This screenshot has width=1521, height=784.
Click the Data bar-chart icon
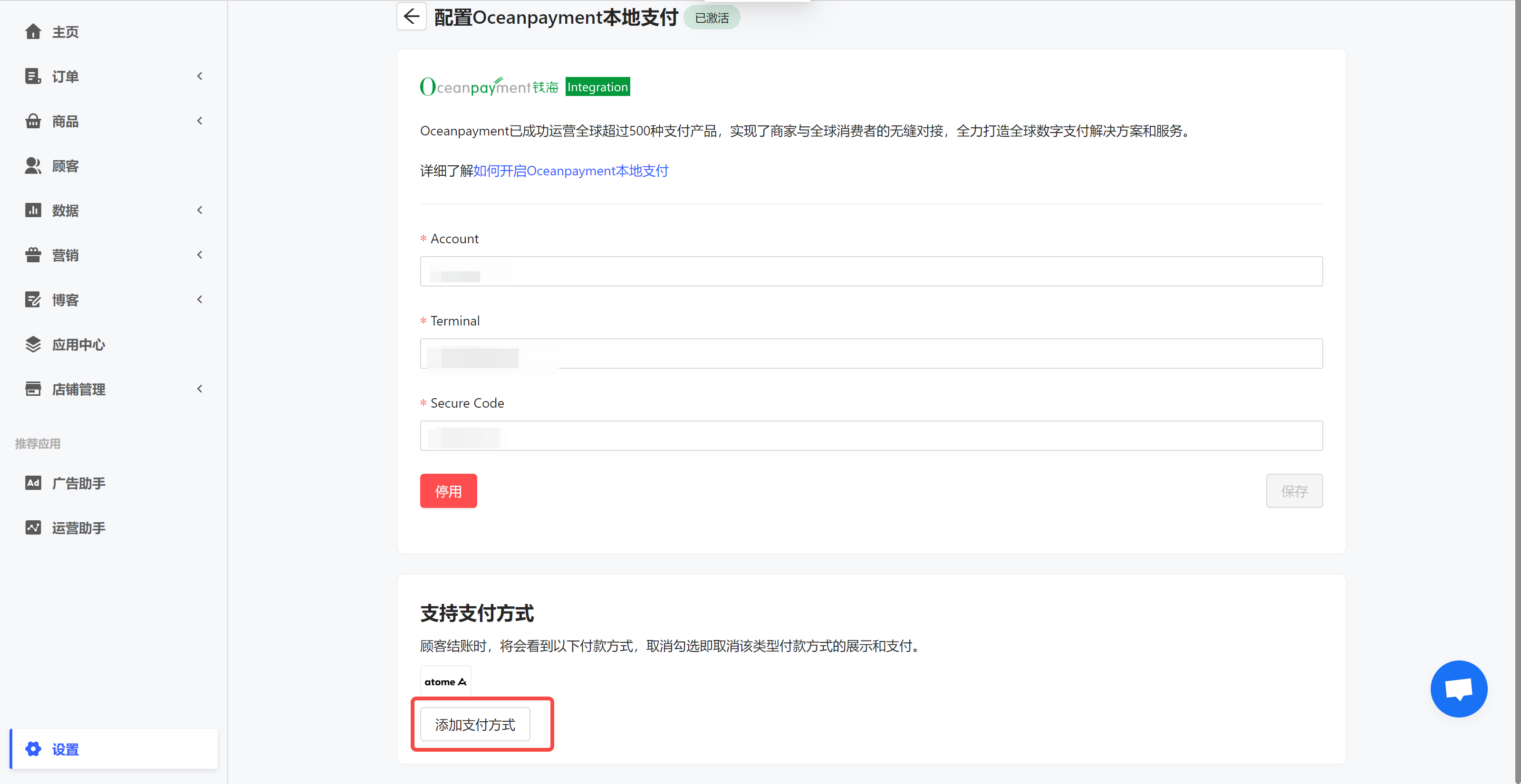[x=33, y=210]
